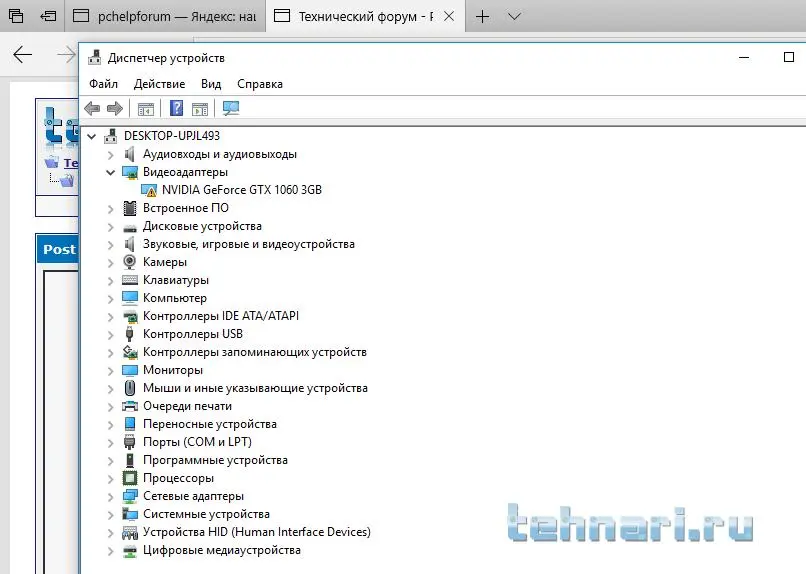Viewport: 806px width, 574px height.
Task: Select NVIDIA GeForce GTX 1060 3GB device
Action: pyautogui.click(x=242, y=190)
